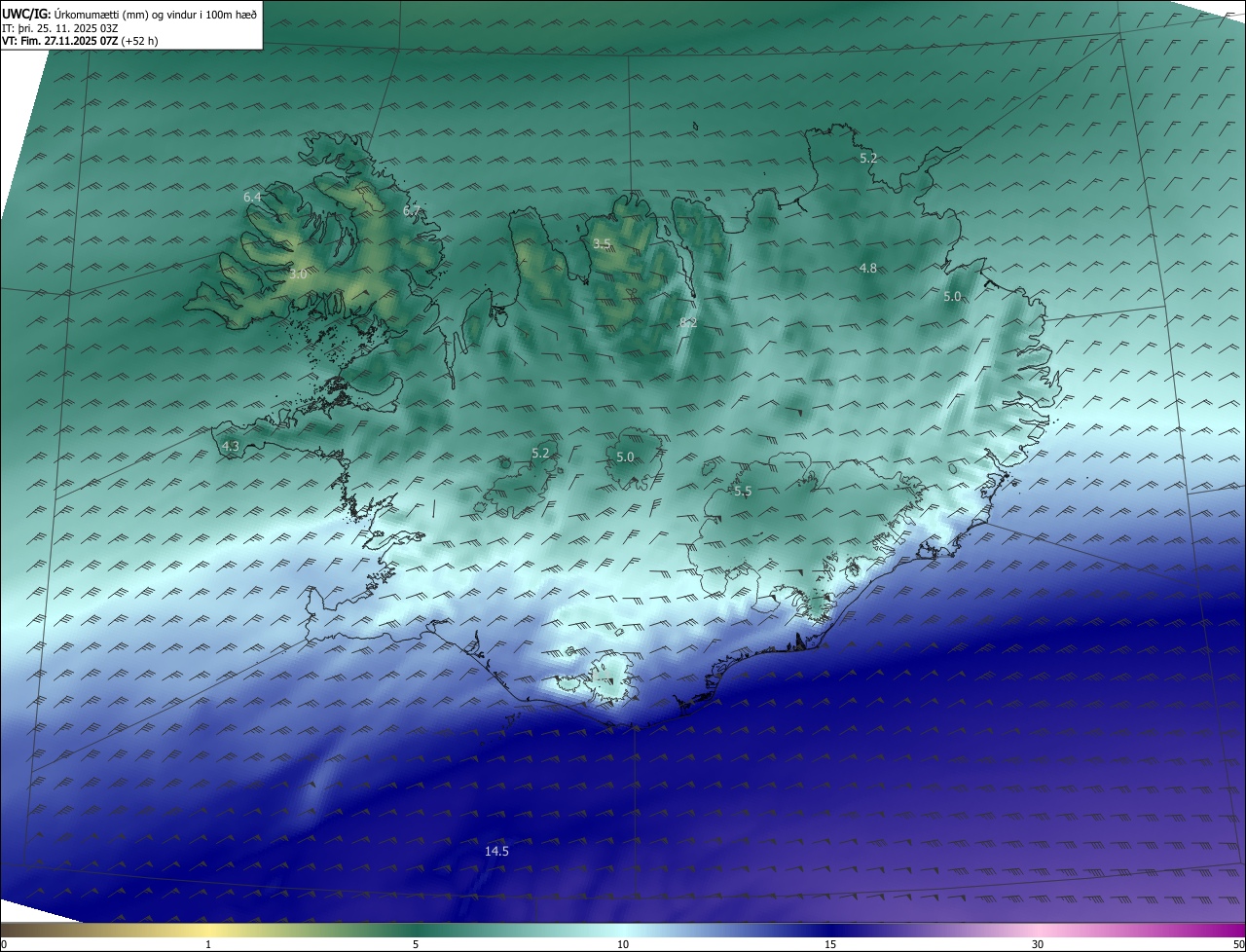
Task: Click the colorbar tick label 15
Action: point(830,944)
